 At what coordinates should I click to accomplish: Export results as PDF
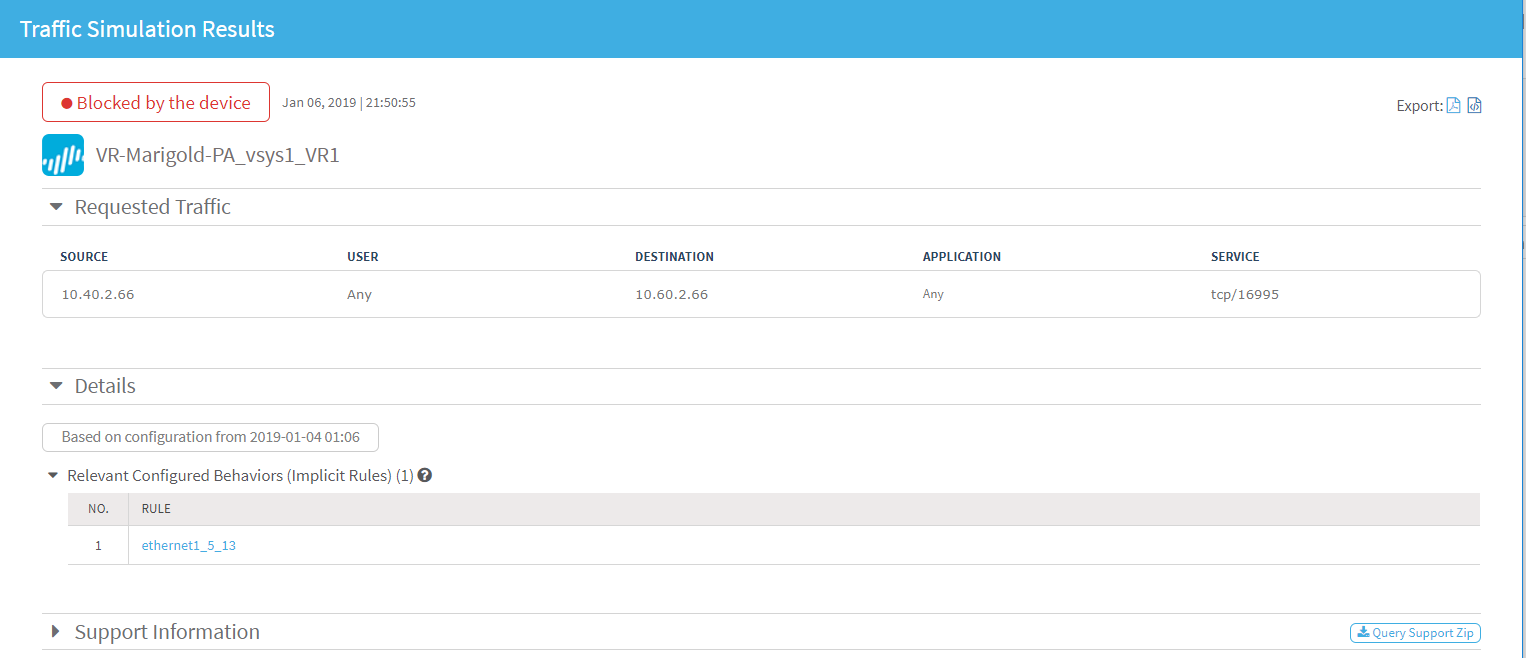click(x=1454, y=105)
